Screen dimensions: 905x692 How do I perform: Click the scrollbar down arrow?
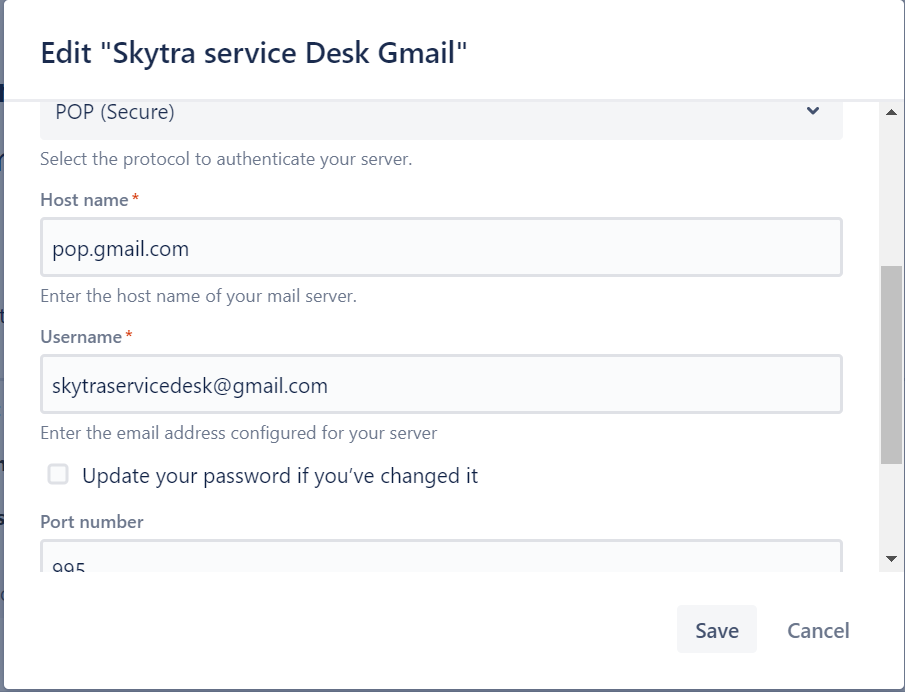tap(891, 558)
